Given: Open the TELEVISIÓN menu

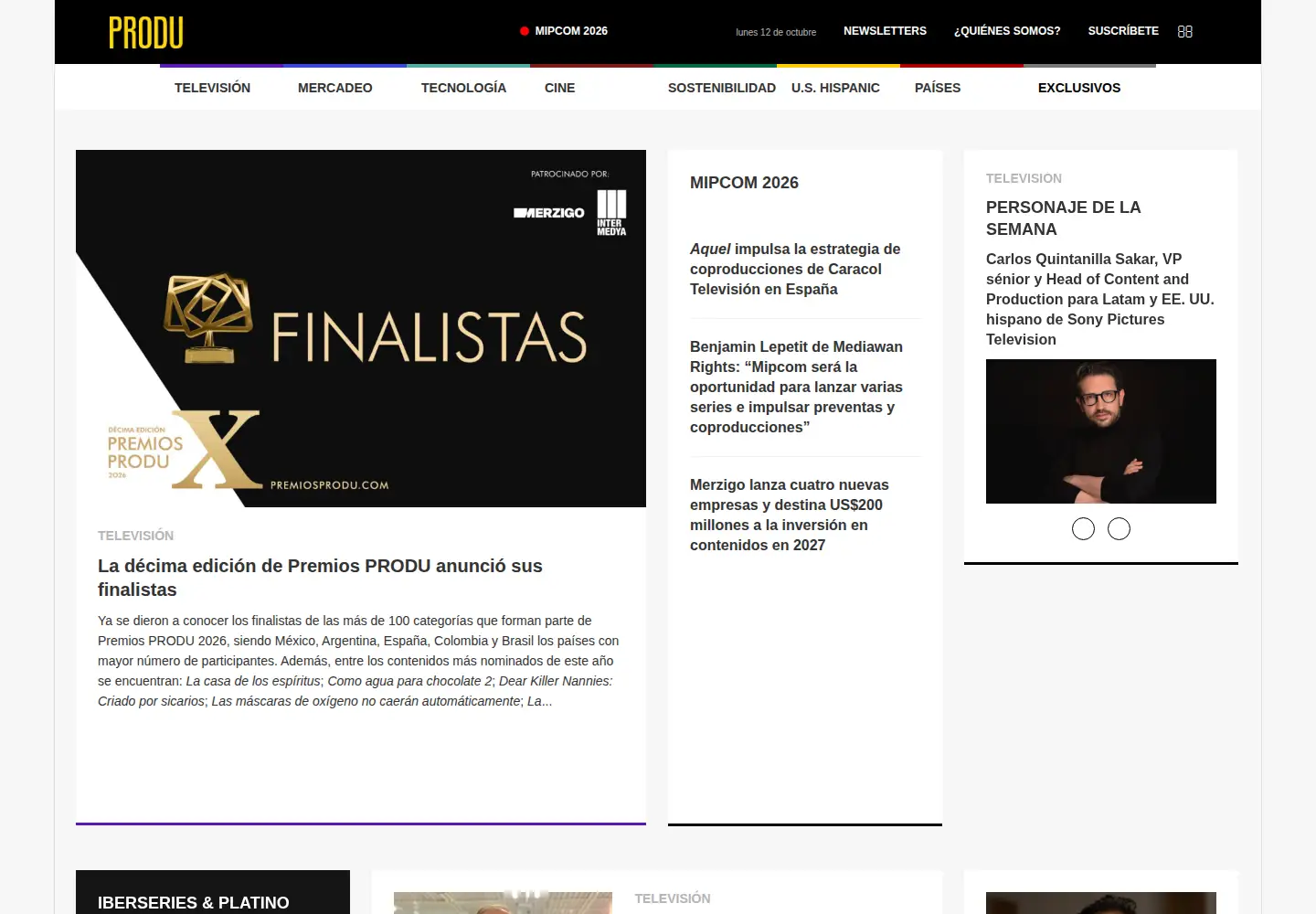Looking at the screenshot, I should point(212,88).
